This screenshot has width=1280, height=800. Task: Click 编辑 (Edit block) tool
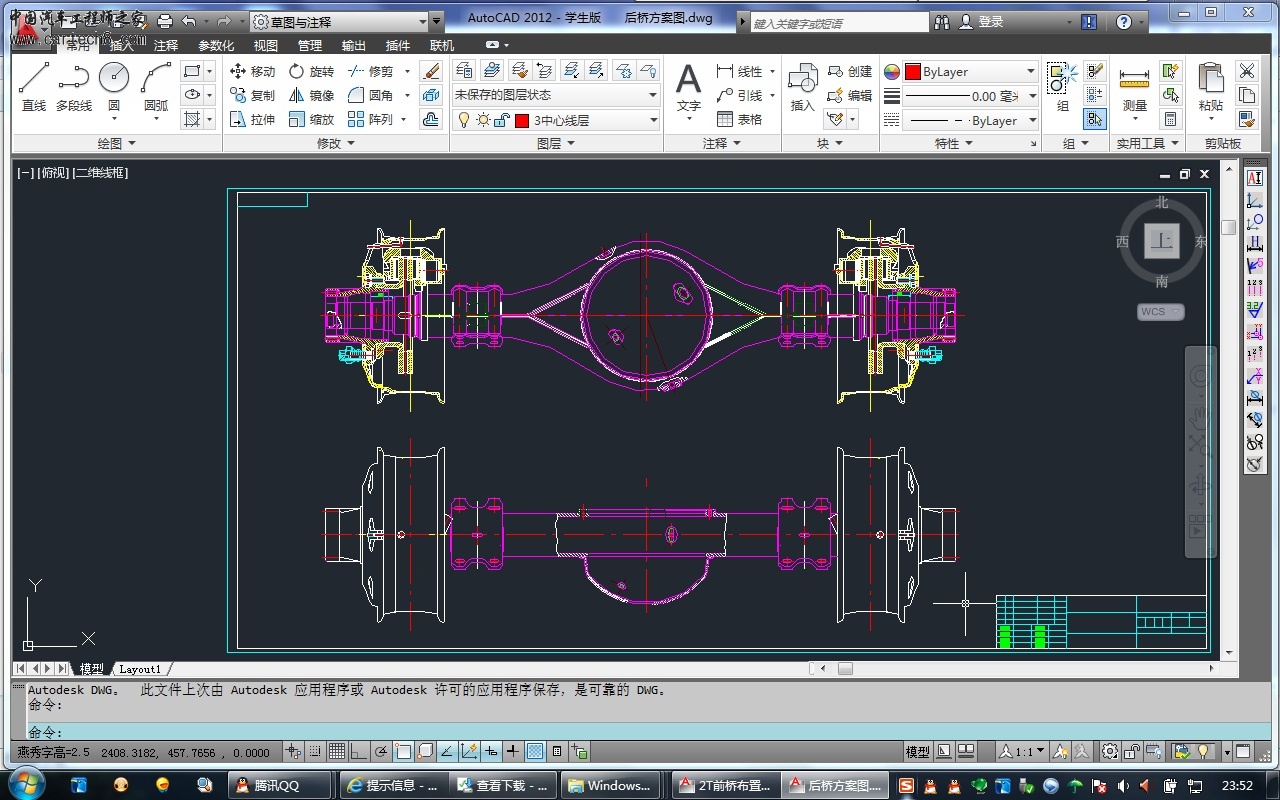click(850, 95)
